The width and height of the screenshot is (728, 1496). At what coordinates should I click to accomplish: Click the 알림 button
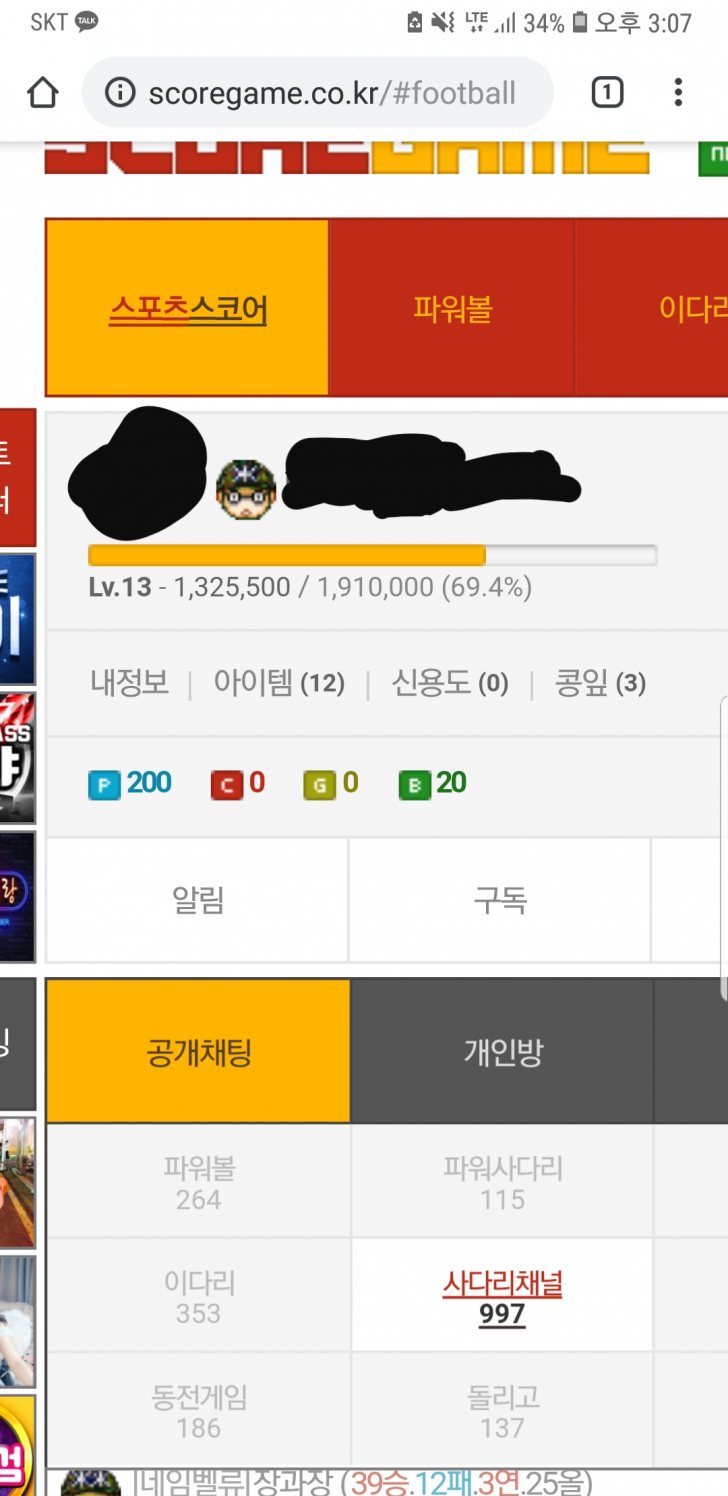[x=198, y=900]
